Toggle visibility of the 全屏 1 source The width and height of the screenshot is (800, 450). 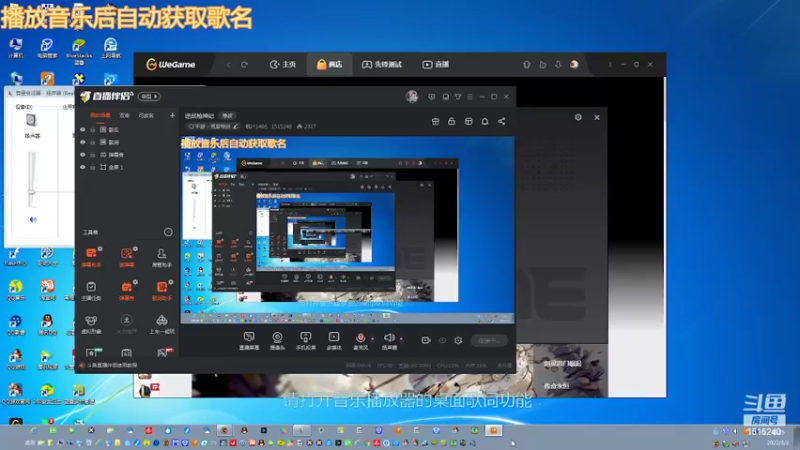pos(83,167)
